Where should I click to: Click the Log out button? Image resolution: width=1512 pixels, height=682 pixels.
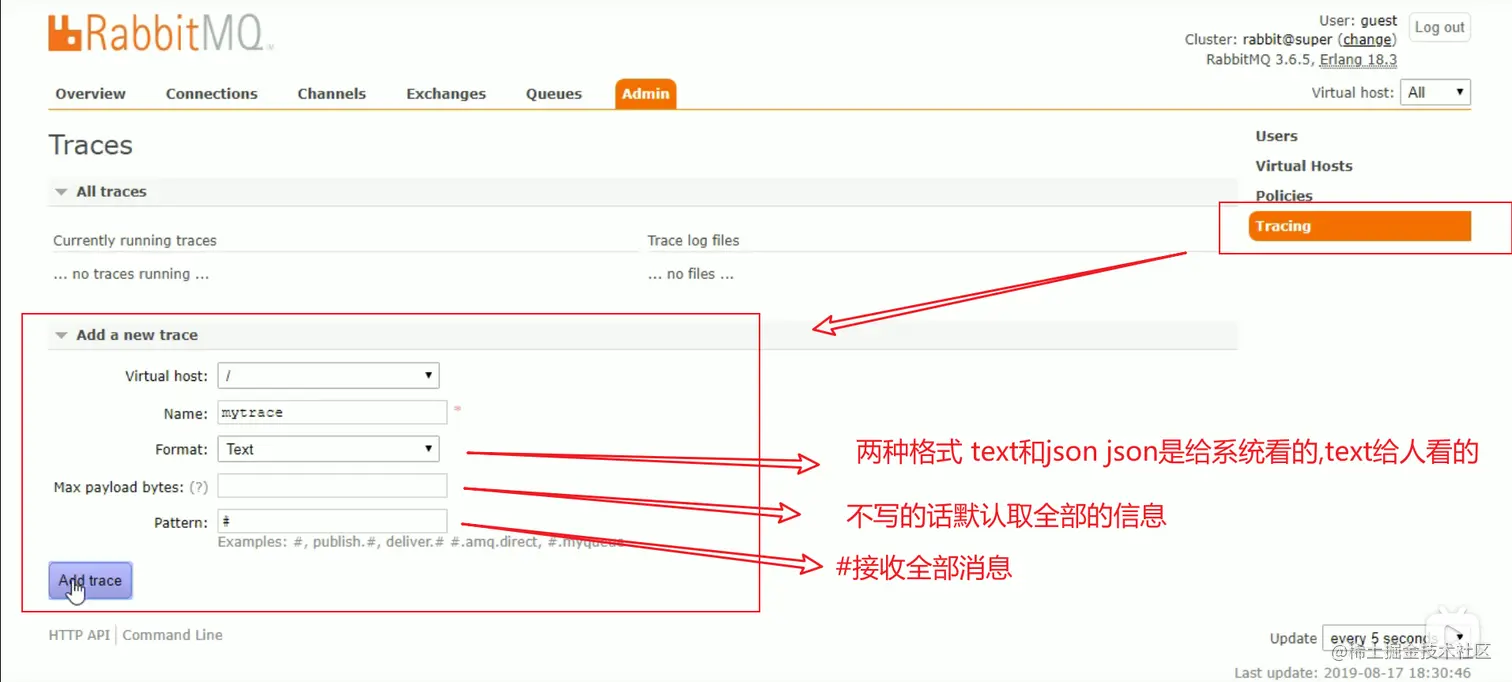click(1439, 27)
